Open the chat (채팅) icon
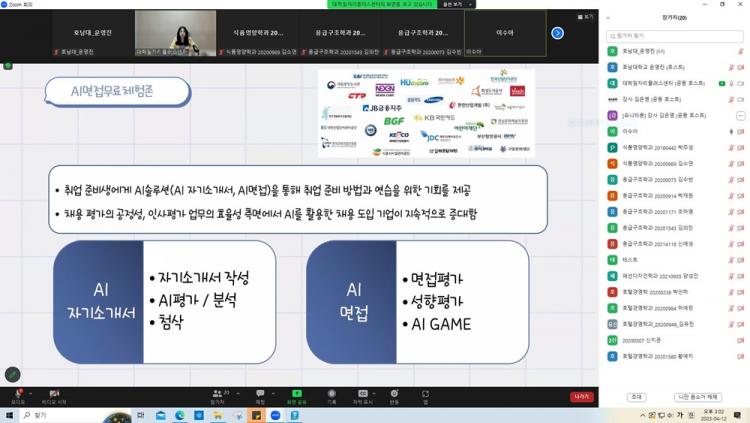 pyautogui.click(x=260, y=392)
